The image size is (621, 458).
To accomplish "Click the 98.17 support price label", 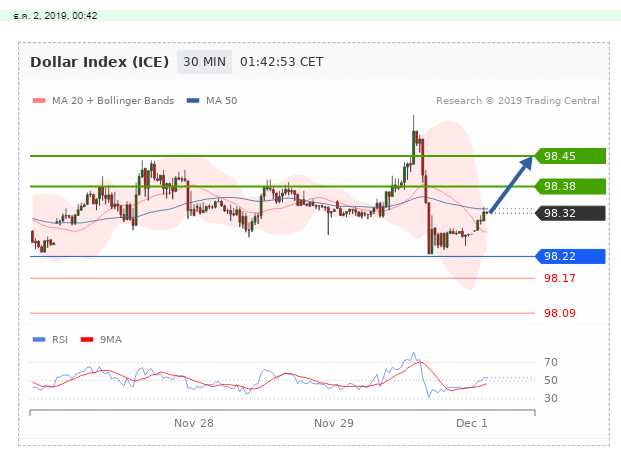I will point(560,278).
